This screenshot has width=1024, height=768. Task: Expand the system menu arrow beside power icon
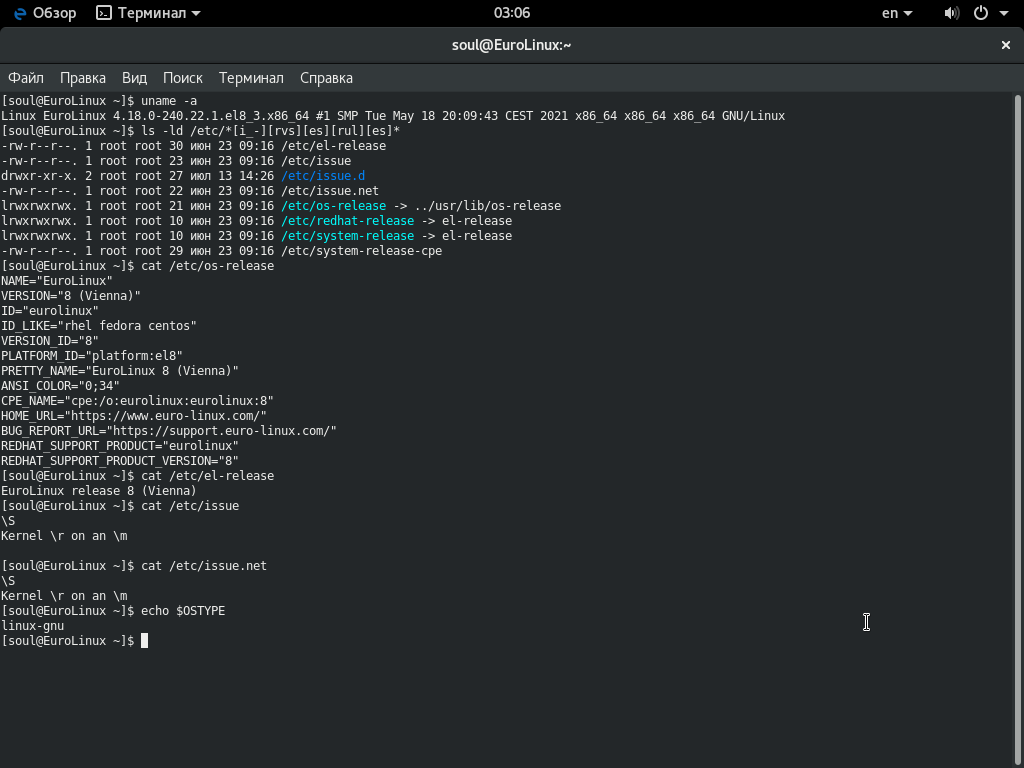(1004, 14)
